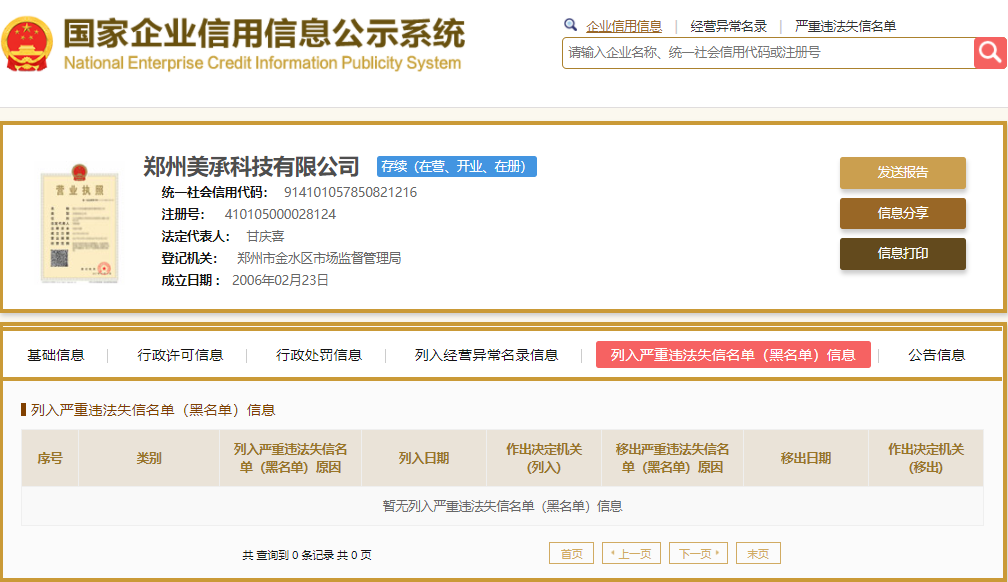This screenshot has height=582, width=1008.
Task: Click the 作出决定机关(移出) column header
Action: (926, 458)
